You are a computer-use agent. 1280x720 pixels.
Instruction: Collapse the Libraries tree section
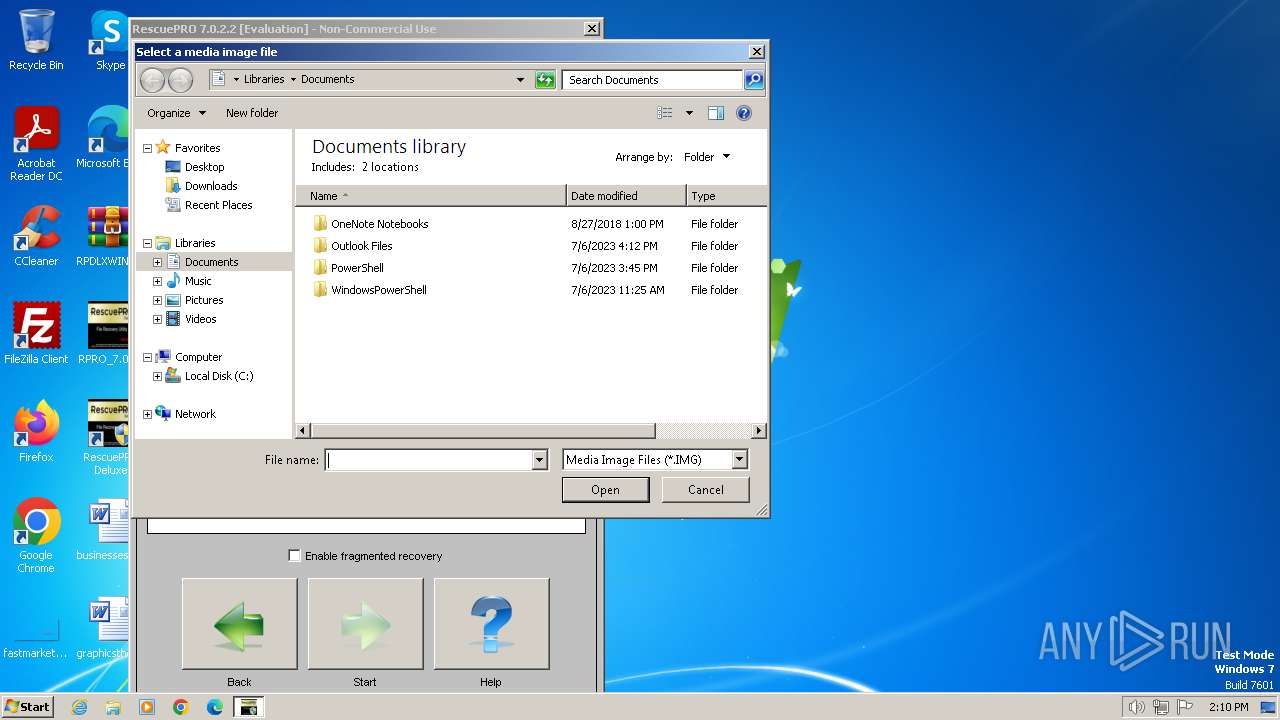[x=147, y=243]
